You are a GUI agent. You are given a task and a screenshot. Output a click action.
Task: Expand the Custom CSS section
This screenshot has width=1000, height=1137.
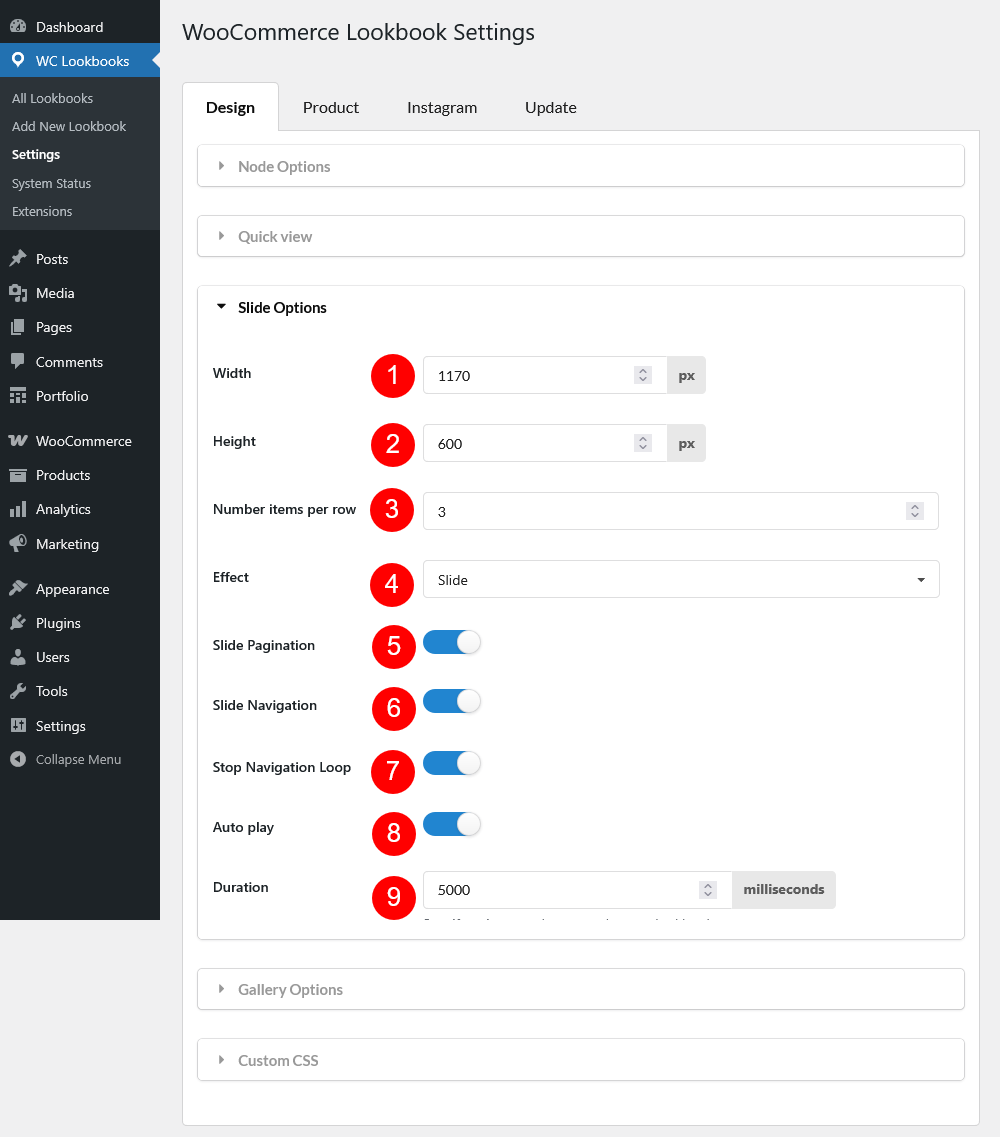pyautogui.click(x=580, y=1060)
